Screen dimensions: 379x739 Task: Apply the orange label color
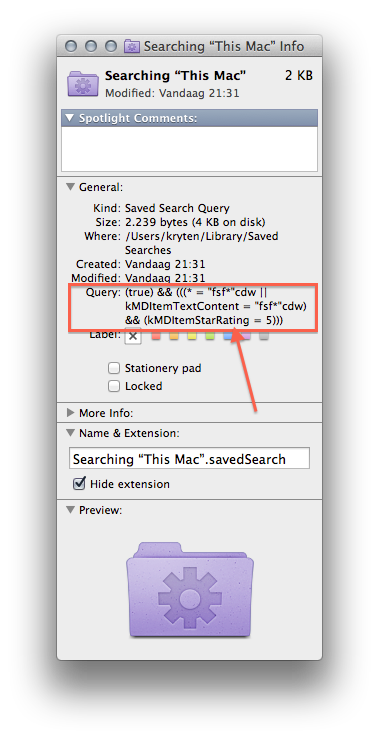(x=174, y=336)
